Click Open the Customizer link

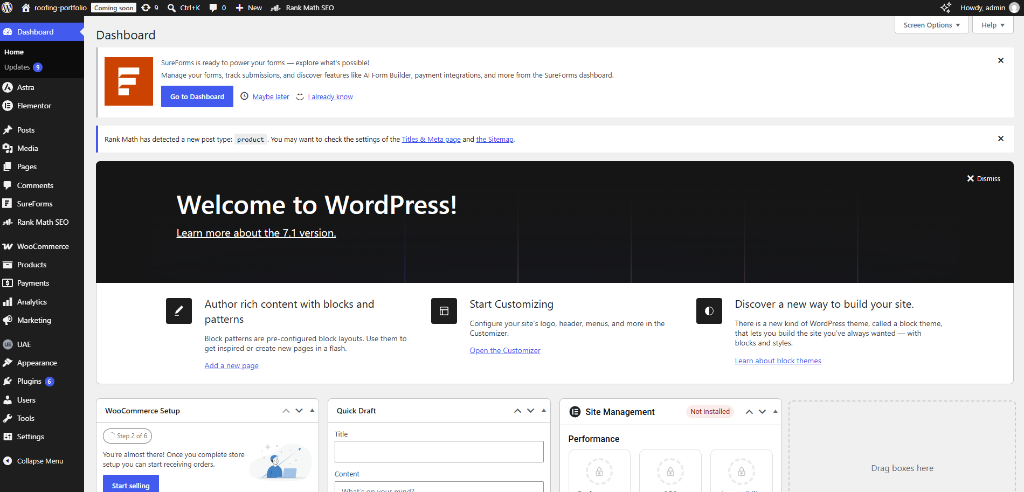(505, 350)
